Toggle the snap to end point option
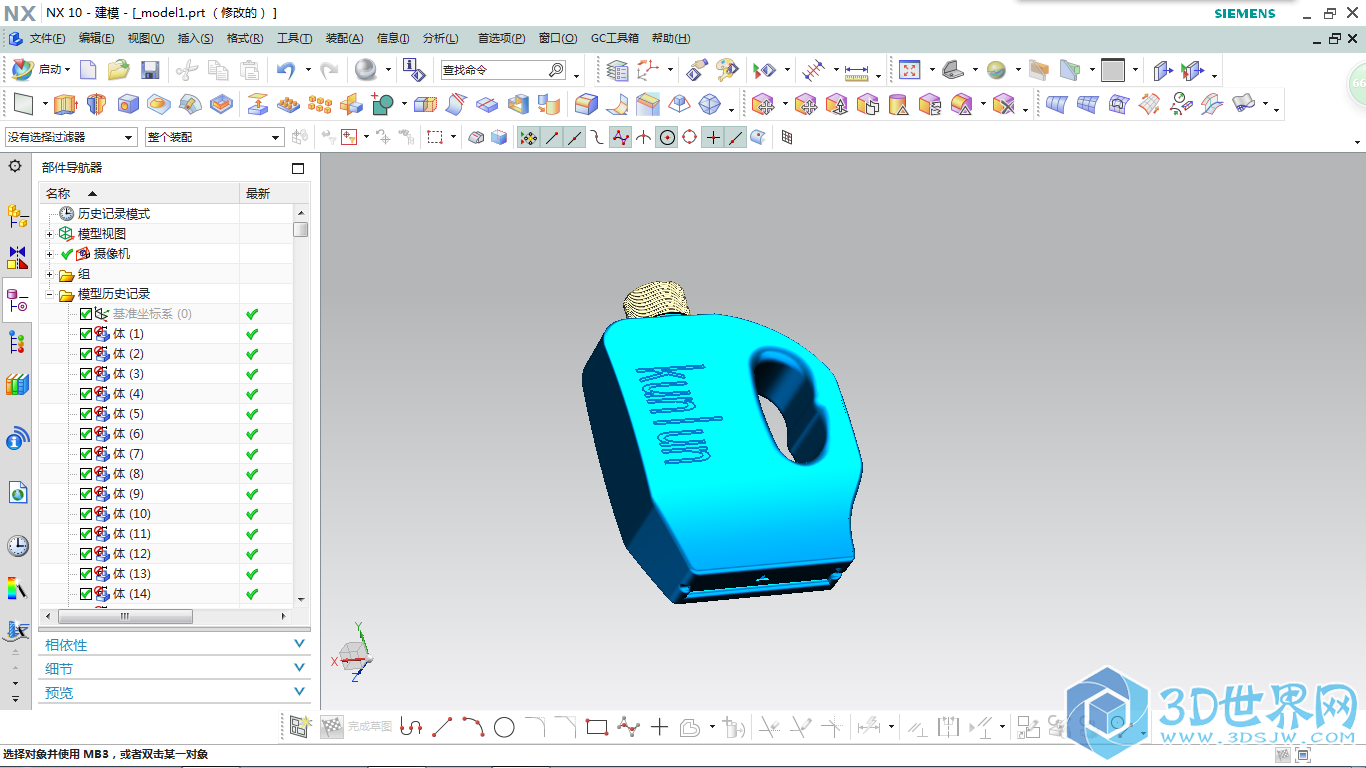 [x=552, y=137]
